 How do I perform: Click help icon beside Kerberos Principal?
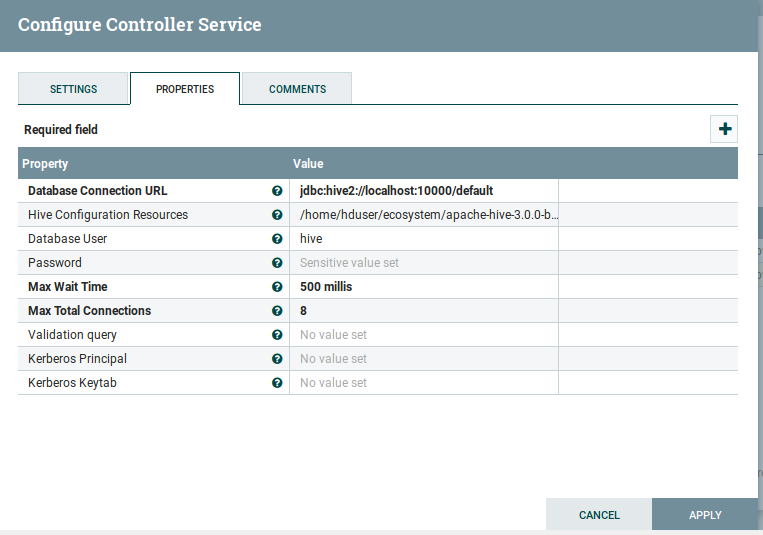click(277, 359)
